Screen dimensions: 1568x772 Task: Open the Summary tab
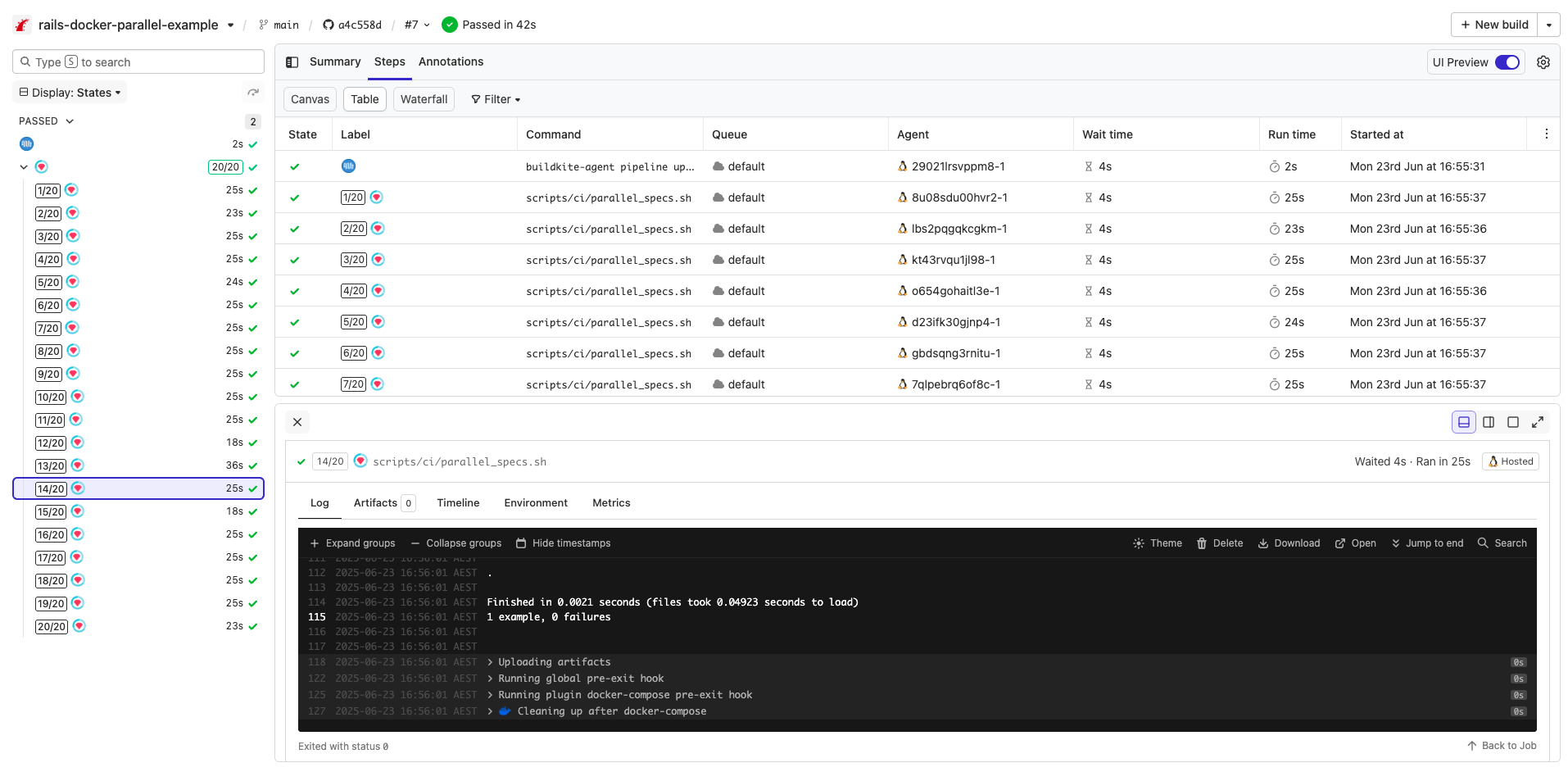[335, 61]
